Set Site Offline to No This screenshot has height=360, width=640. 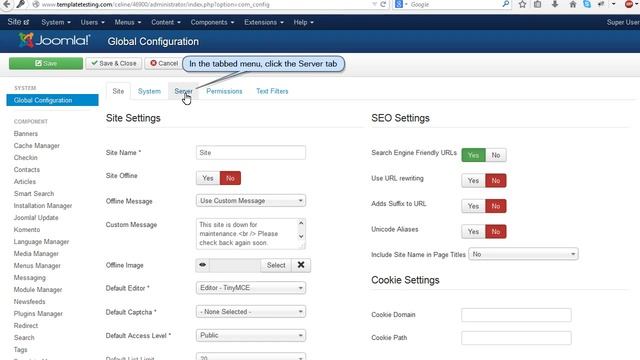(230, 178)
